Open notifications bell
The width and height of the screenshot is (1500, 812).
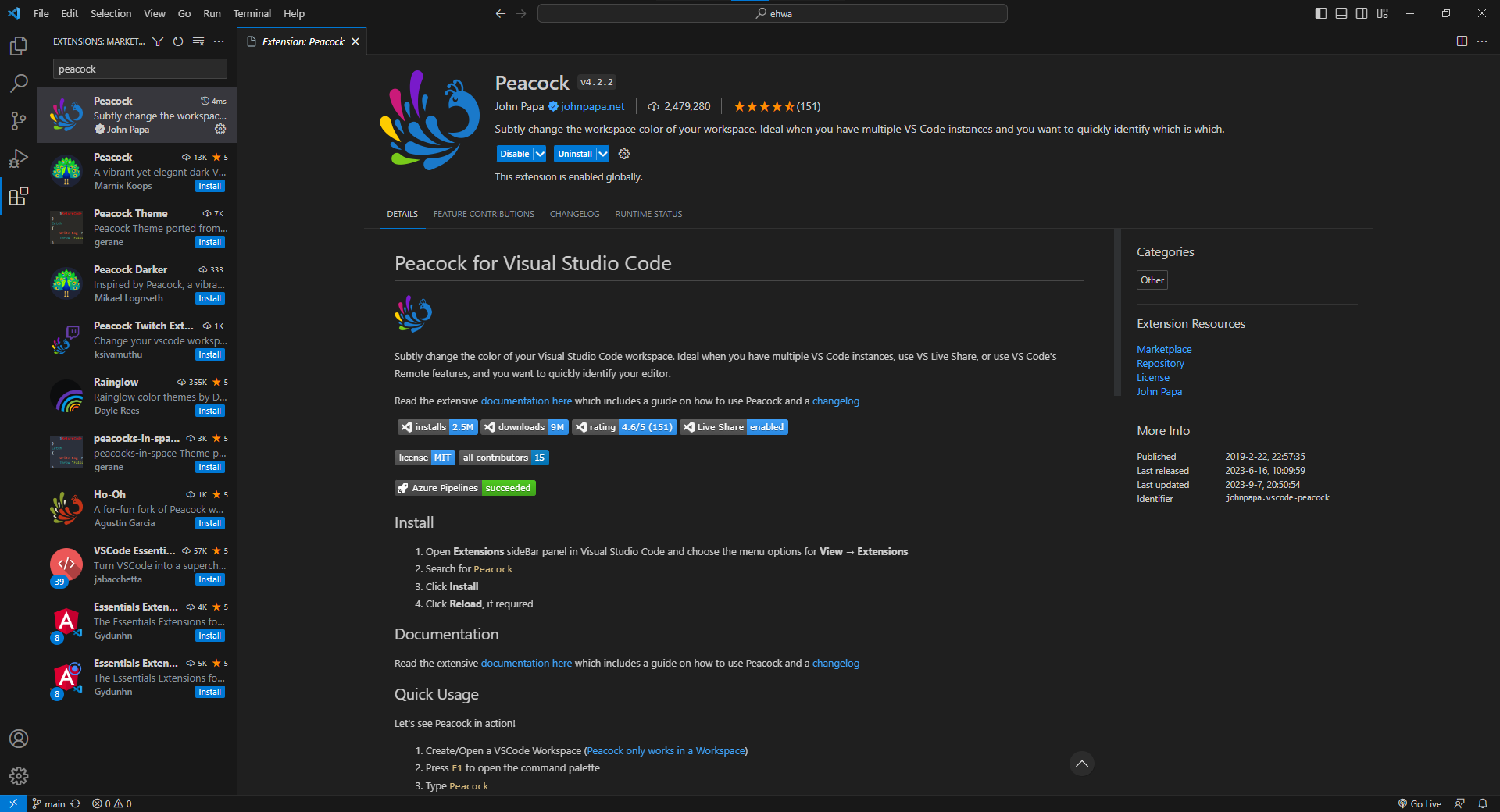pyautogui.click(x=1483, y=803)
